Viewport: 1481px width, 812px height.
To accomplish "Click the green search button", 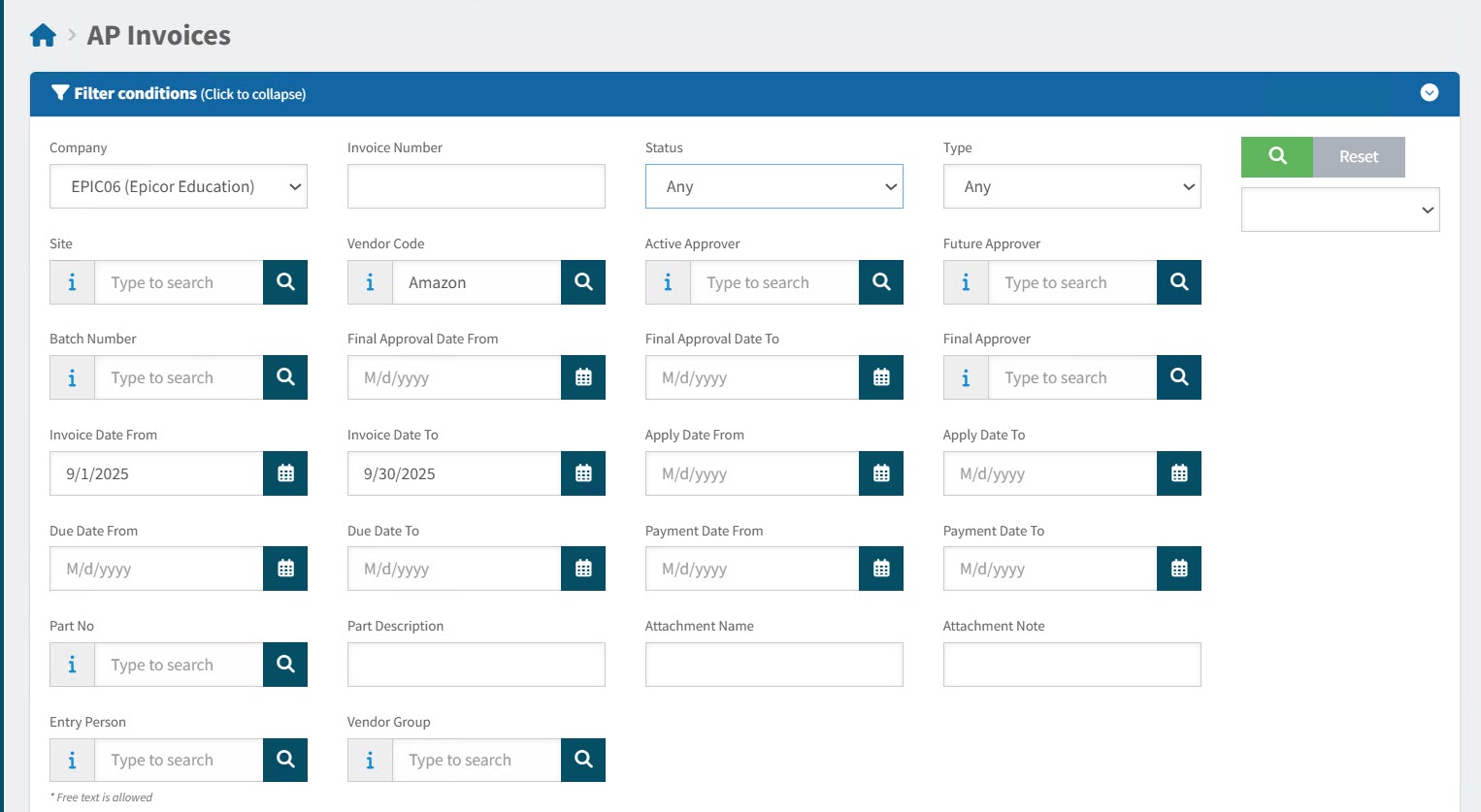I will (x=1276, y=156).
